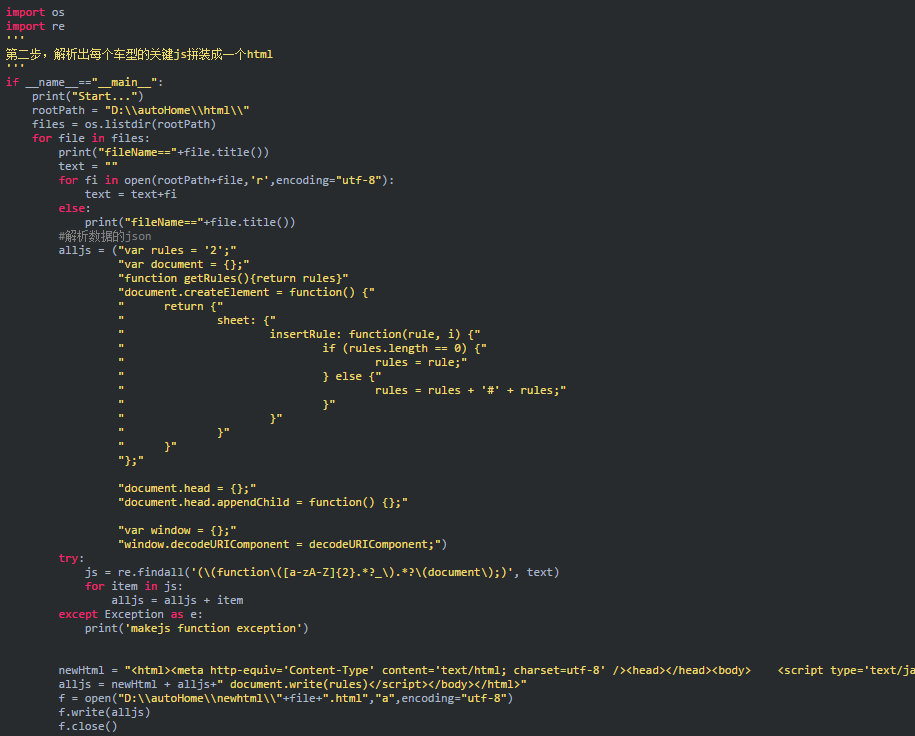Click the alljs = alljs + item line

point(177,601)
